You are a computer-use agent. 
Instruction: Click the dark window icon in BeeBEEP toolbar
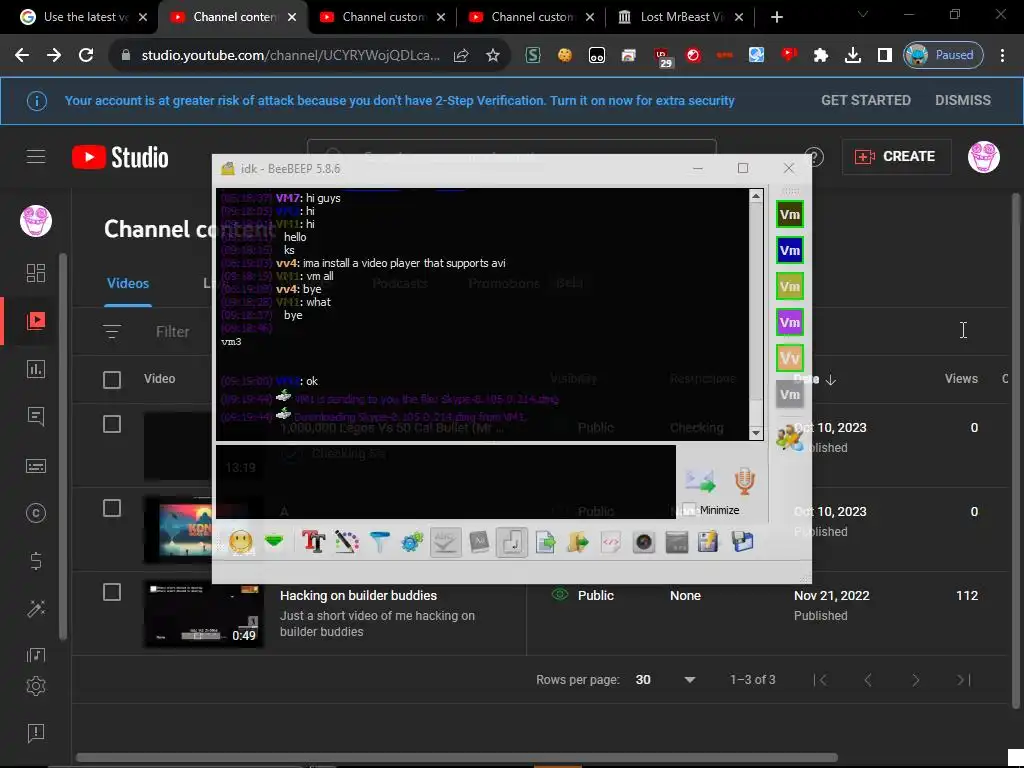click(x=677, y=541)
